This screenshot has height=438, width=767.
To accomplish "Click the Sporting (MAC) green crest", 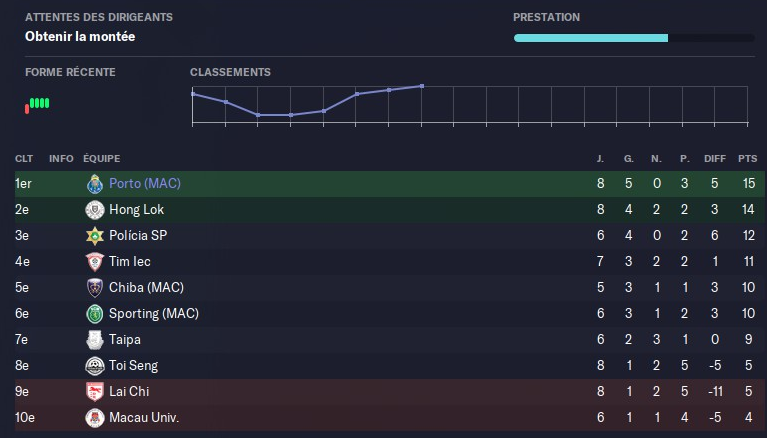I will (x=95, y=314).
